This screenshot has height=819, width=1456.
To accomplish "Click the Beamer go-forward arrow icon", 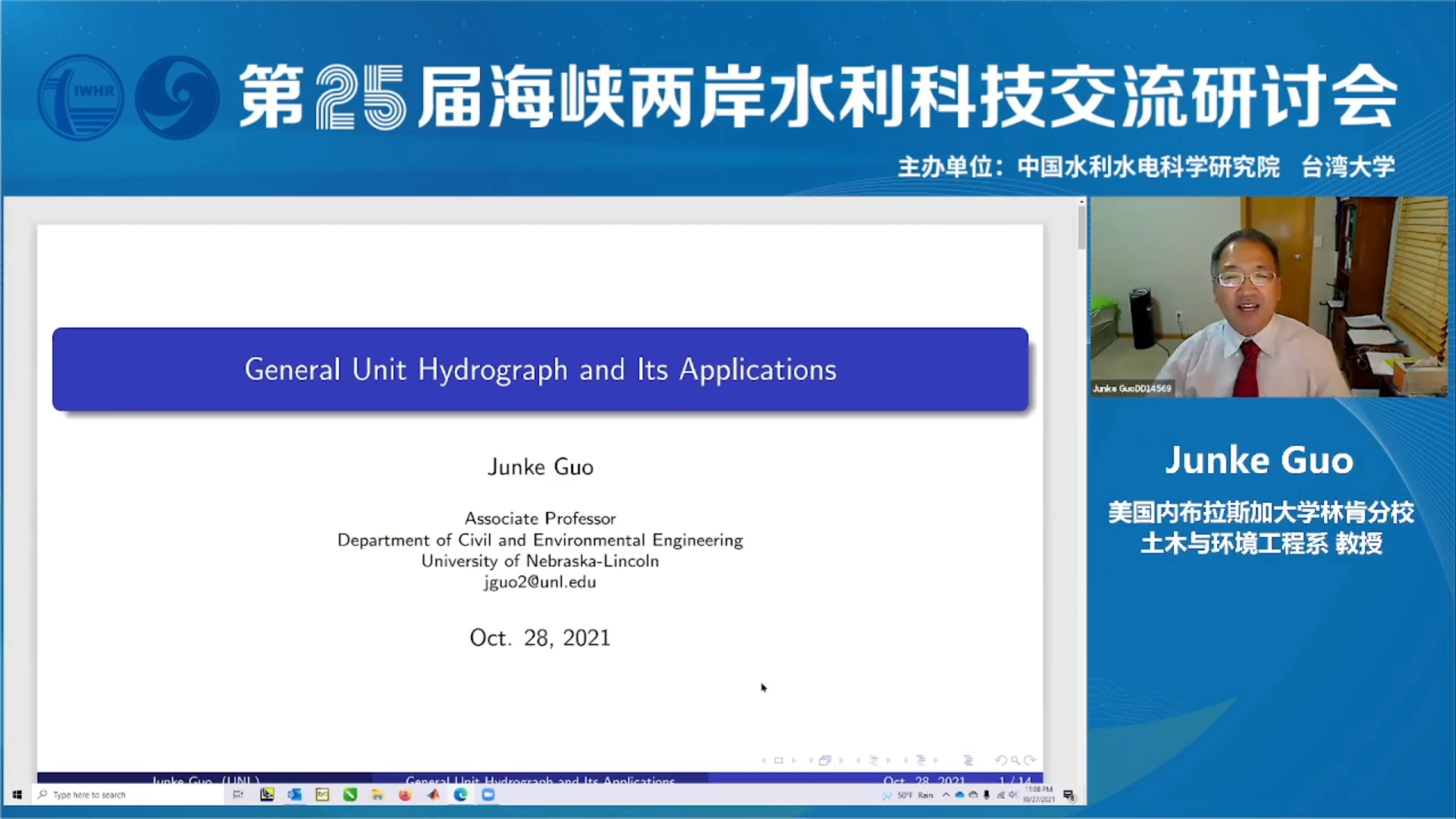I will [1029, 760].
